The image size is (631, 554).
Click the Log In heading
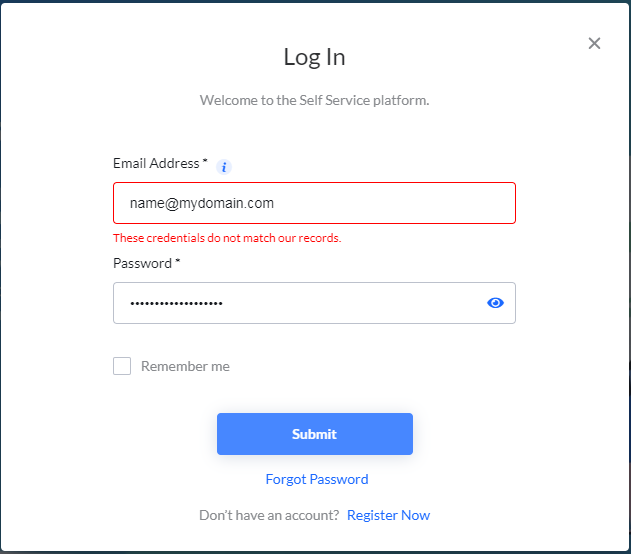pos(314,57)
